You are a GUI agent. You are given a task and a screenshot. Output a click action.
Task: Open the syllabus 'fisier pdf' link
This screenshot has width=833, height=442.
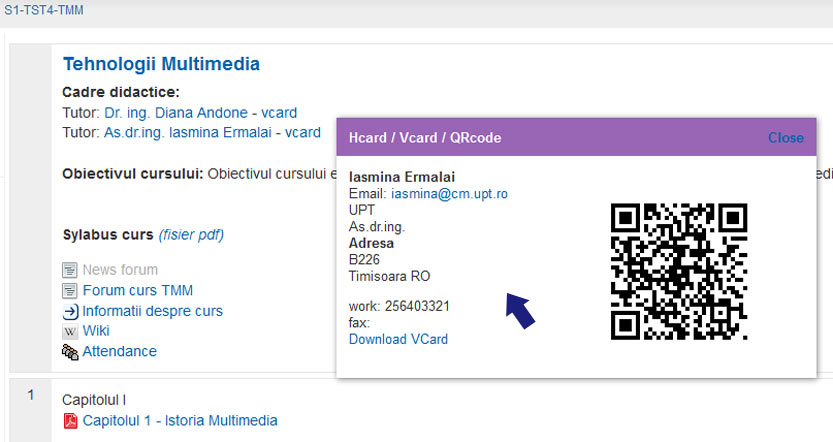point(191,235)
